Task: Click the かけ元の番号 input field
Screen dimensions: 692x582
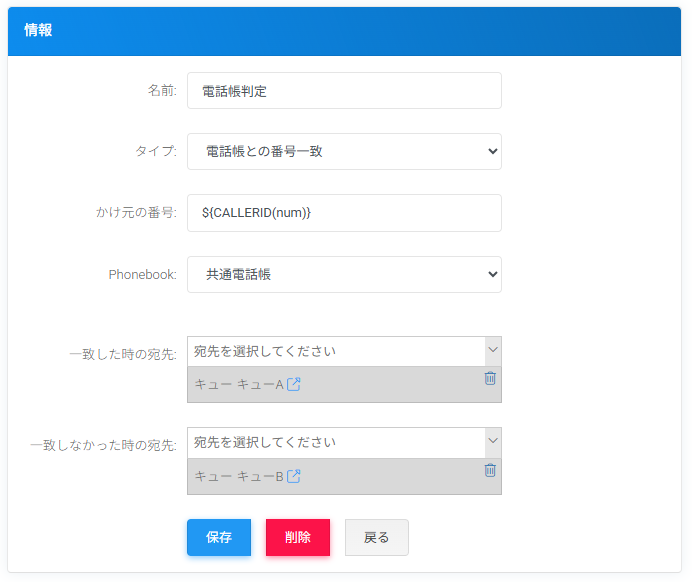Action: (344, 213)
